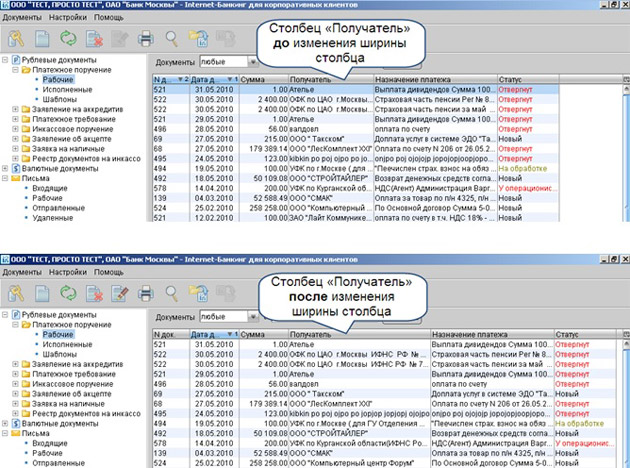Click column settings icon at upper table header edge
Viewport: 630px width, 468px height.
[626, 80]
